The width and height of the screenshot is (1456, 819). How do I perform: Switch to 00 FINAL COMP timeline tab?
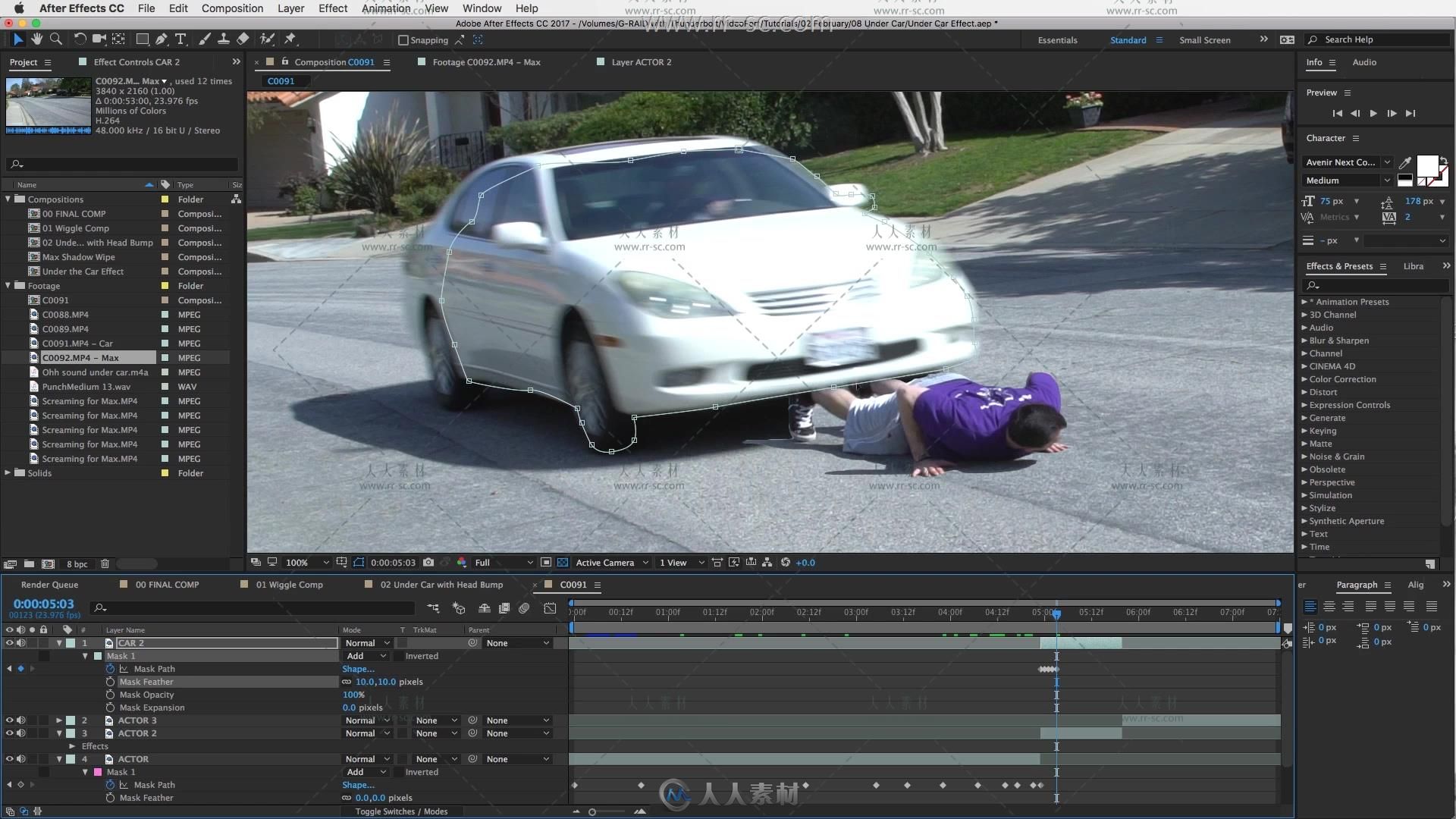[x=167, y=585]
